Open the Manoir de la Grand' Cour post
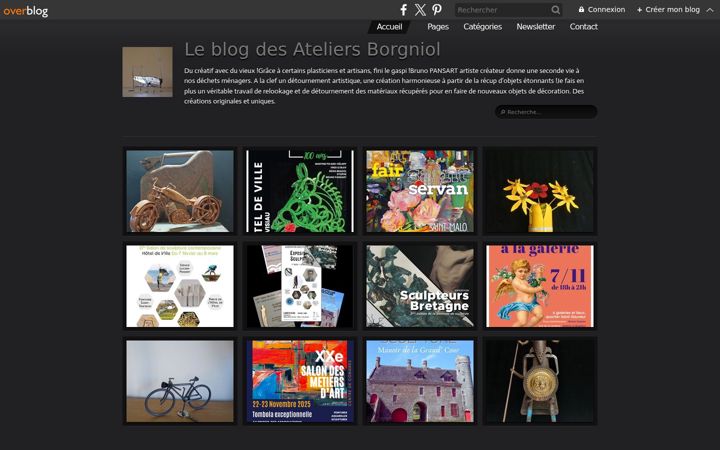The image size is (720, 450). (420, 381)
